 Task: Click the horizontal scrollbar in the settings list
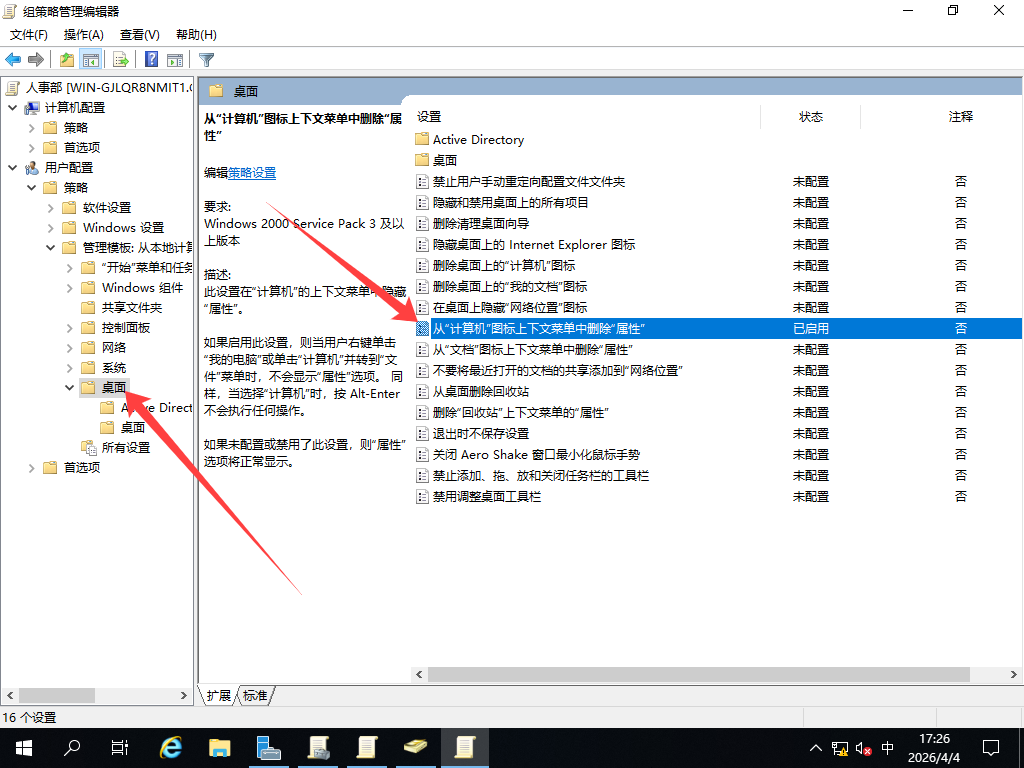pos(690,673)
